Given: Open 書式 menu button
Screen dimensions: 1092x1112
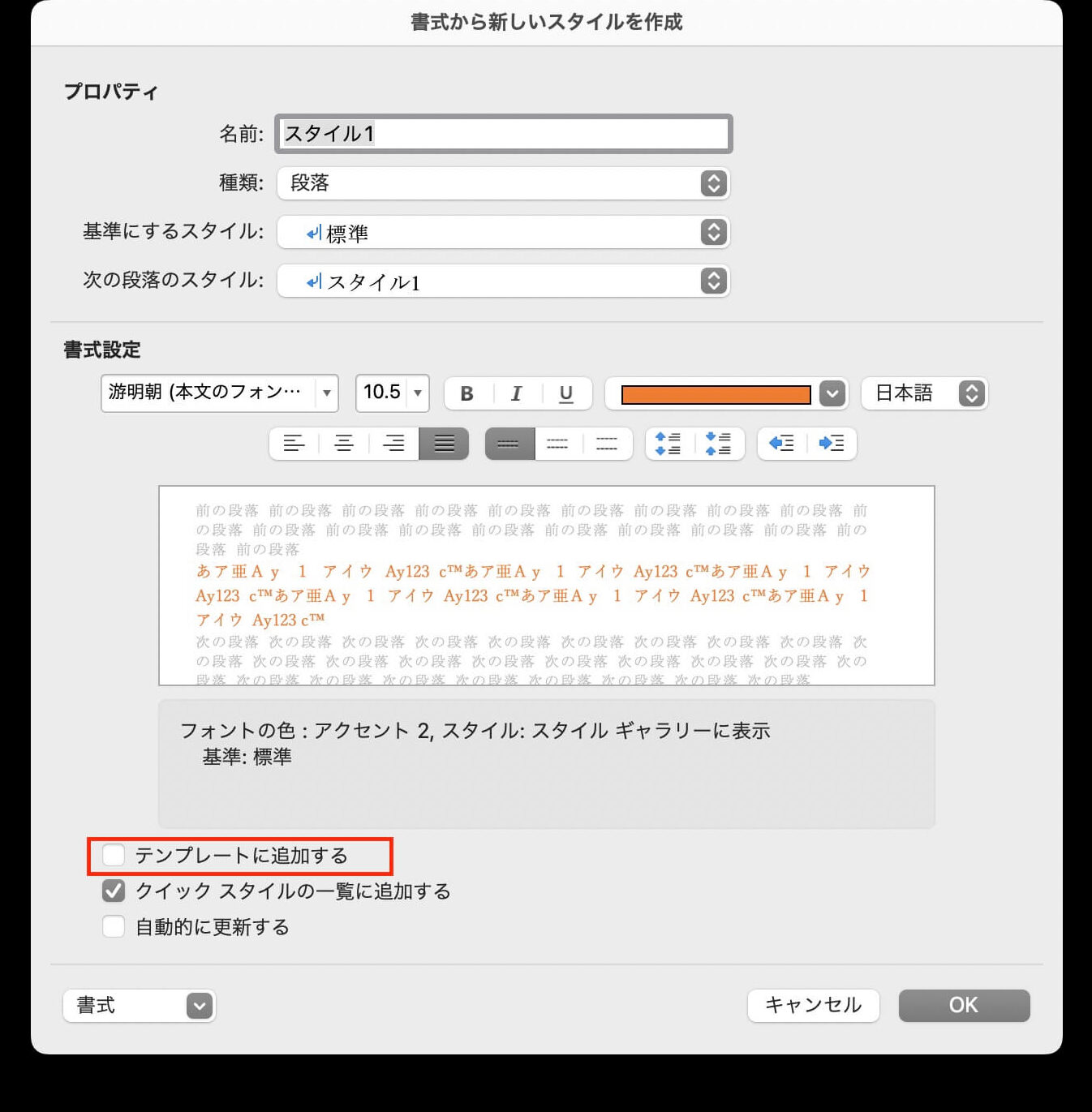Looking at the screenshot, I should point(140,1006).
